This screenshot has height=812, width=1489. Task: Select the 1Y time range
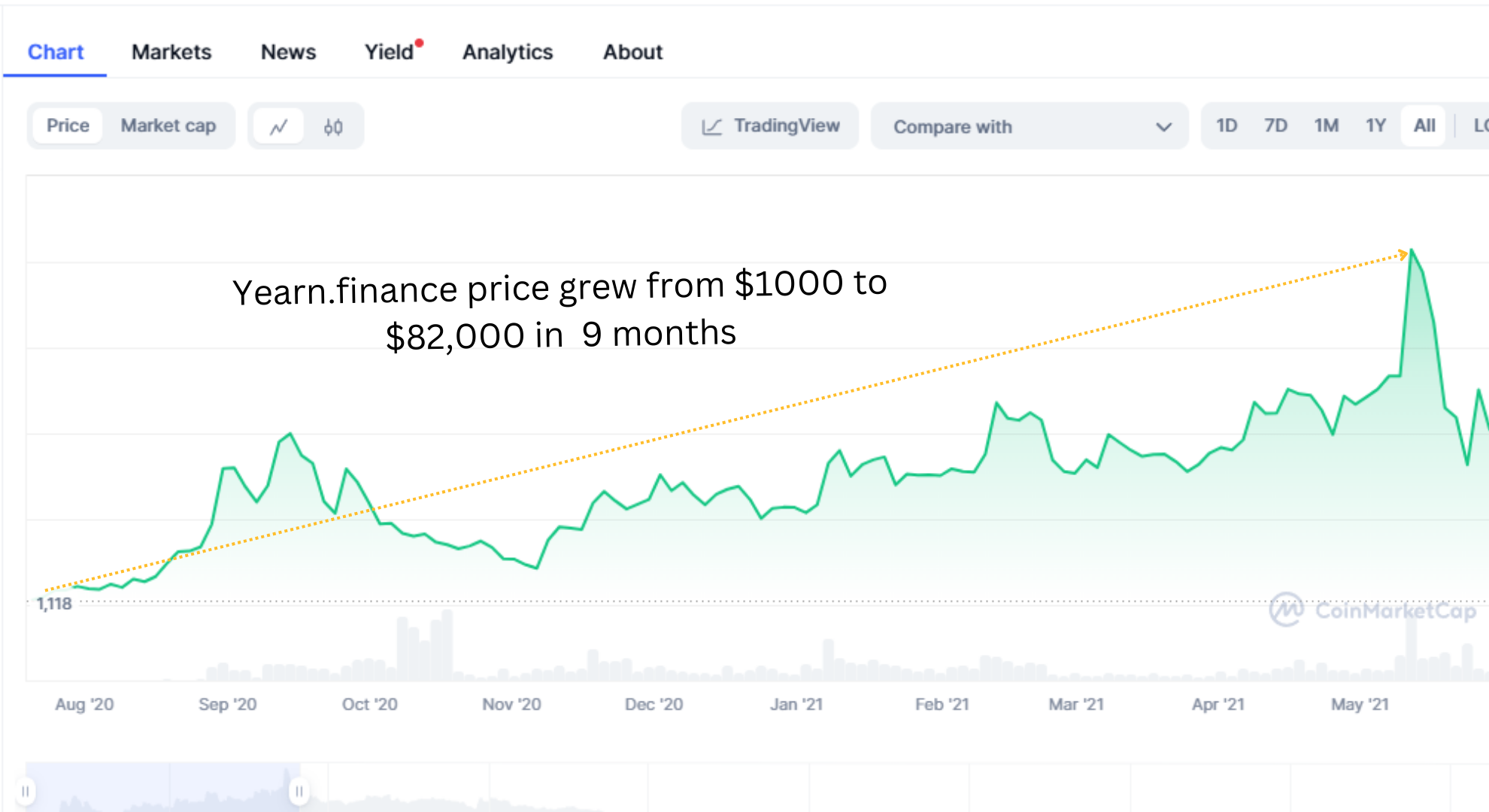coord(1375,126)
